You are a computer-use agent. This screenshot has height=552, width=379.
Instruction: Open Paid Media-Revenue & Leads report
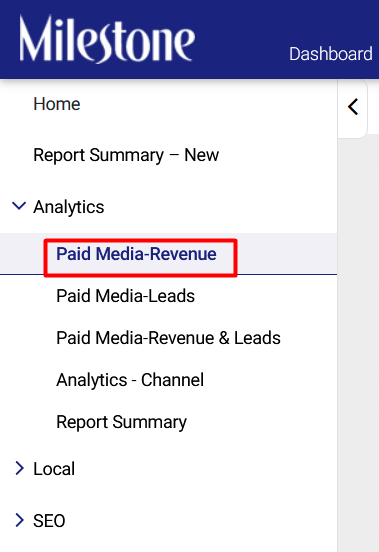point(168,338)
